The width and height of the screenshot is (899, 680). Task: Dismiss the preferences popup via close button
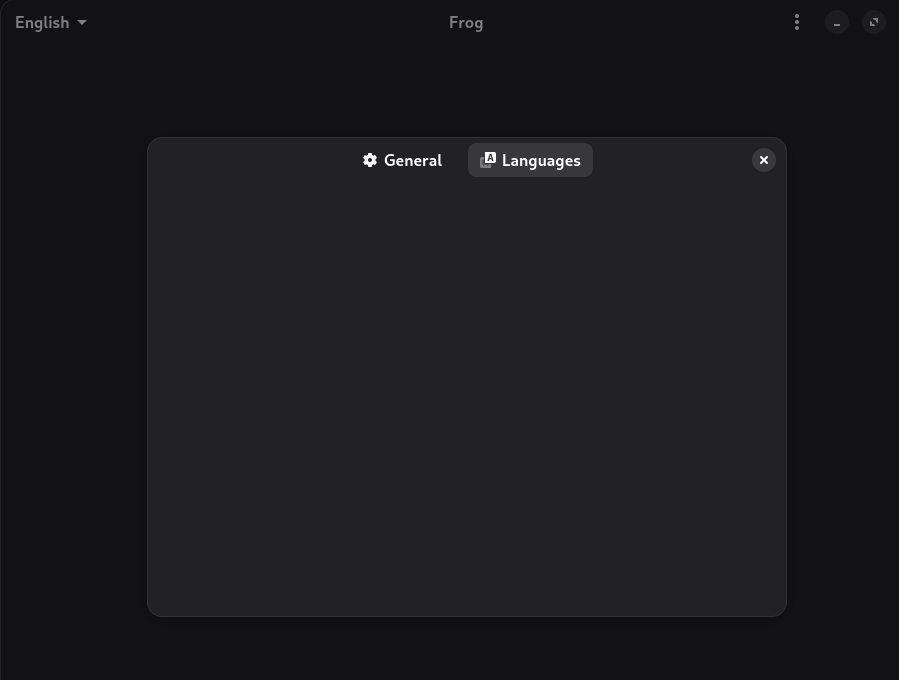point(764,160)
